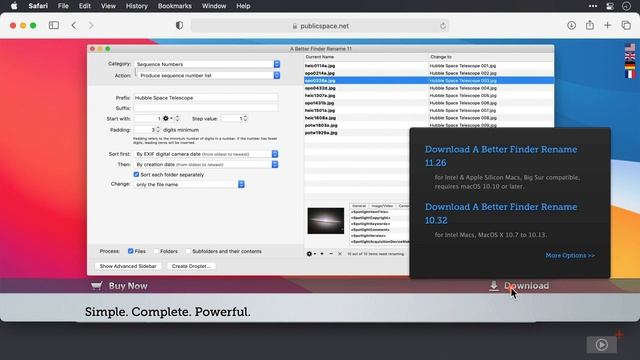The width and height of the screenshot is (640, 360).
Task: Select file row heic0114a.jpg
Action: point(429,66)
